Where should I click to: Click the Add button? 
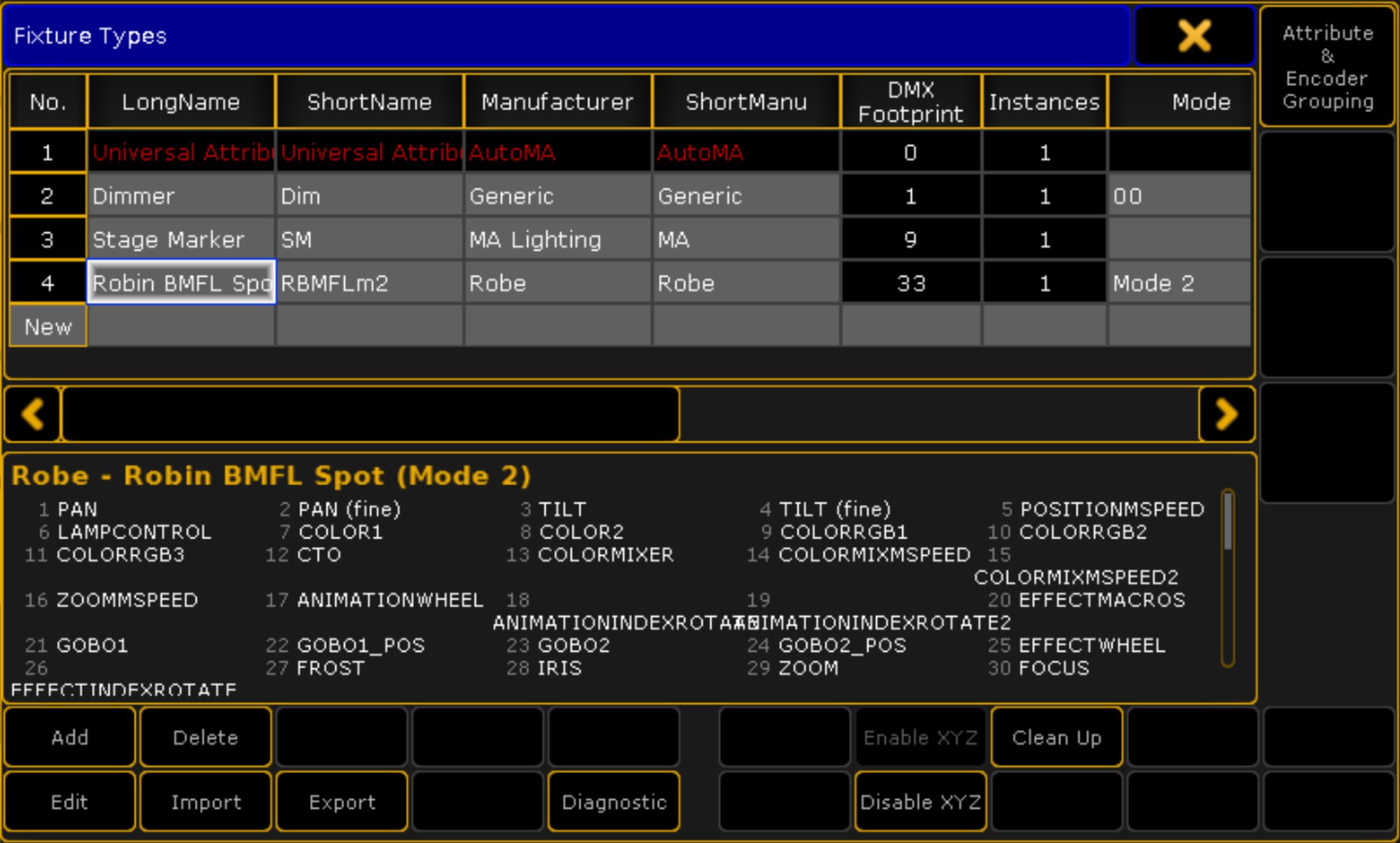(x=70, y=737)
